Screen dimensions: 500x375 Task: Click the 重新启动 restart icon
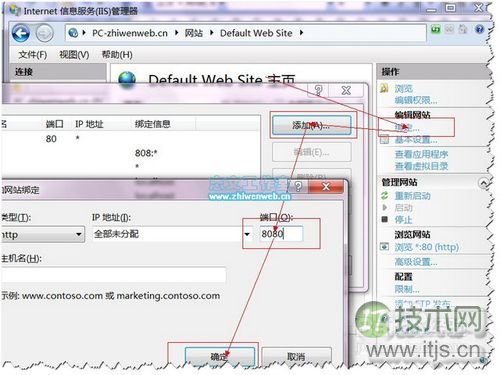point(385,195)
